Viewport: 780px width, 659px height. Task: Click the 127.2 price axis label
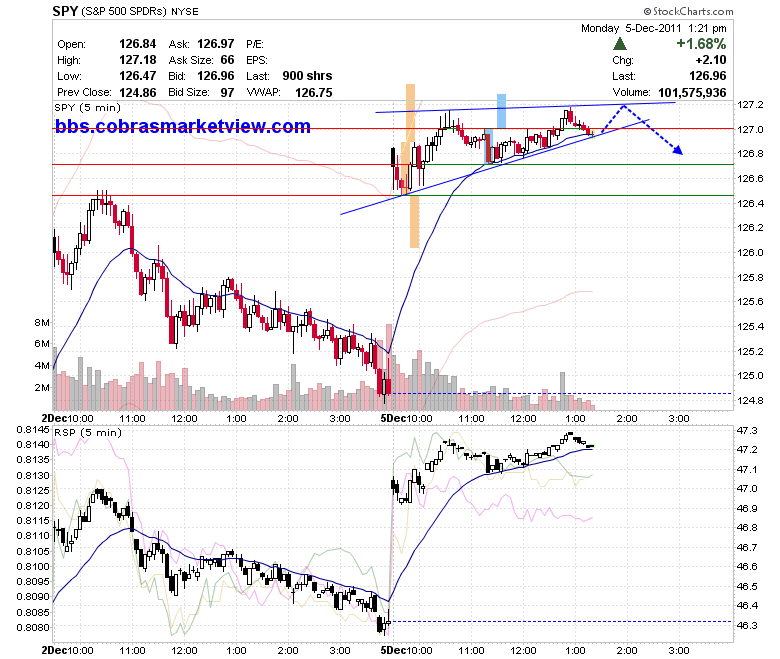pos(750,104)
